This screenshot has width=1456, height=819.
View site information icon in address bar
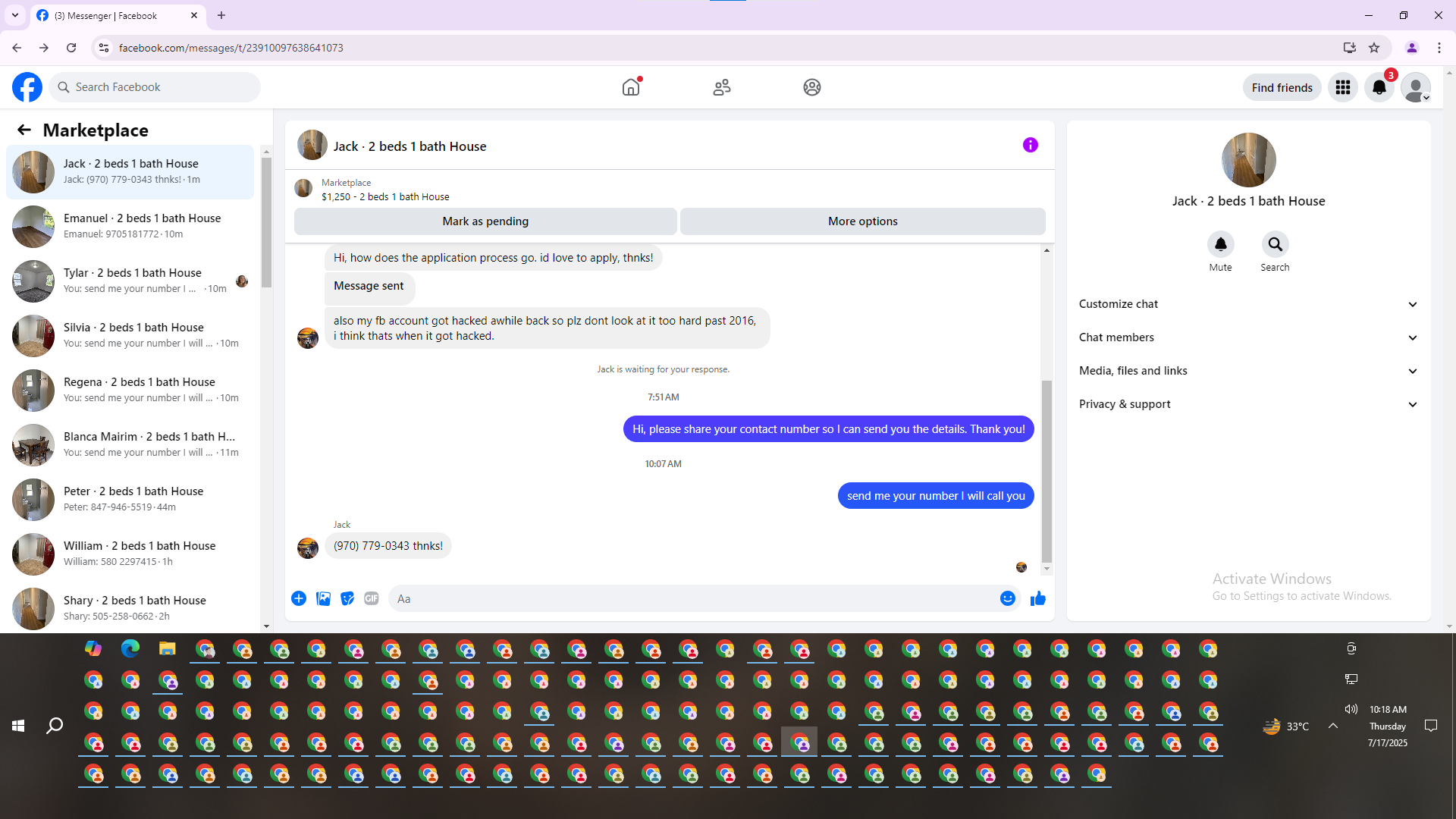point(104,48)
